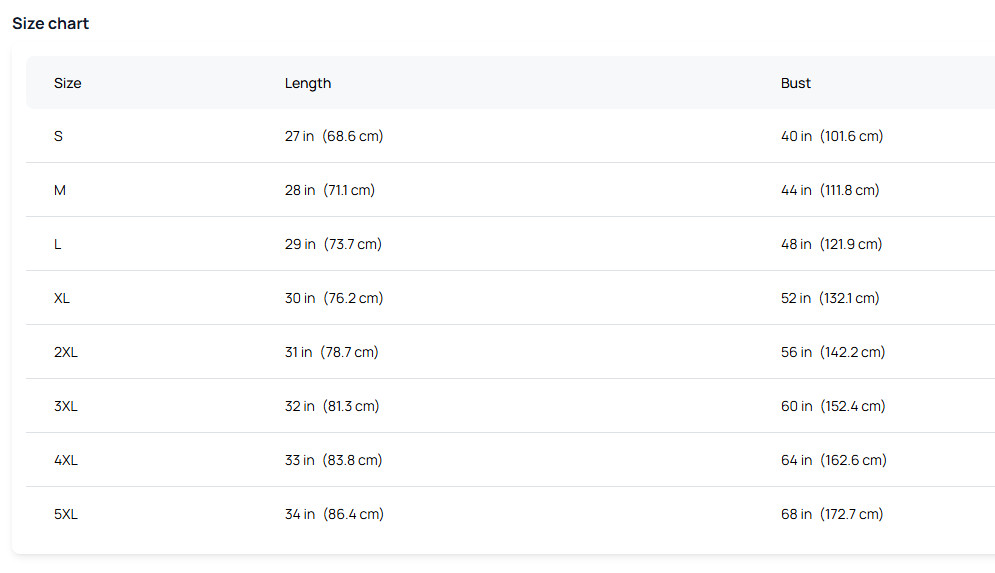Select the 3XL size row label

(66, 406)
